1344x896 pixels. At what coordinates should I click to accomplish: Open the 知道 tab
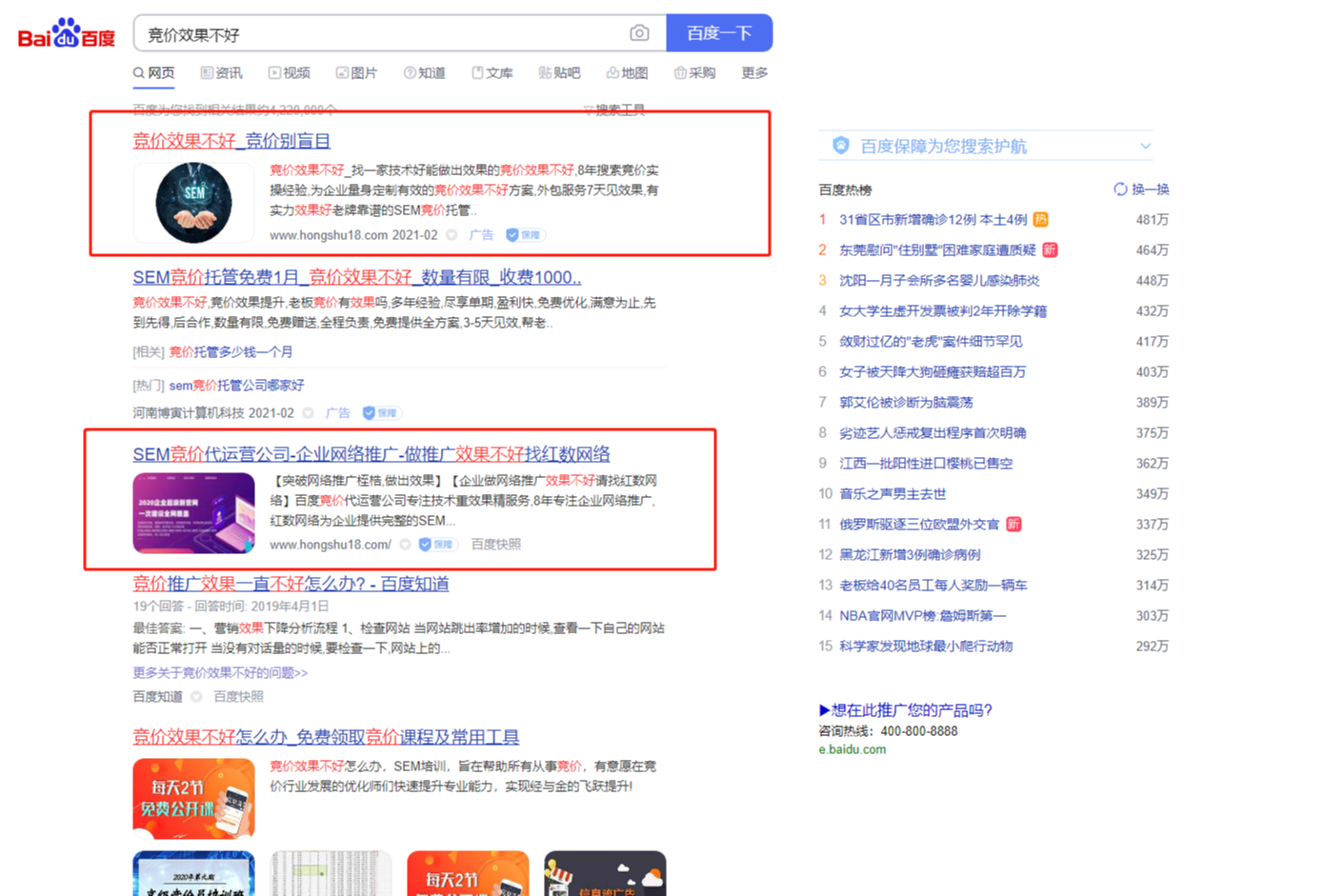click(x=424, y=73)
